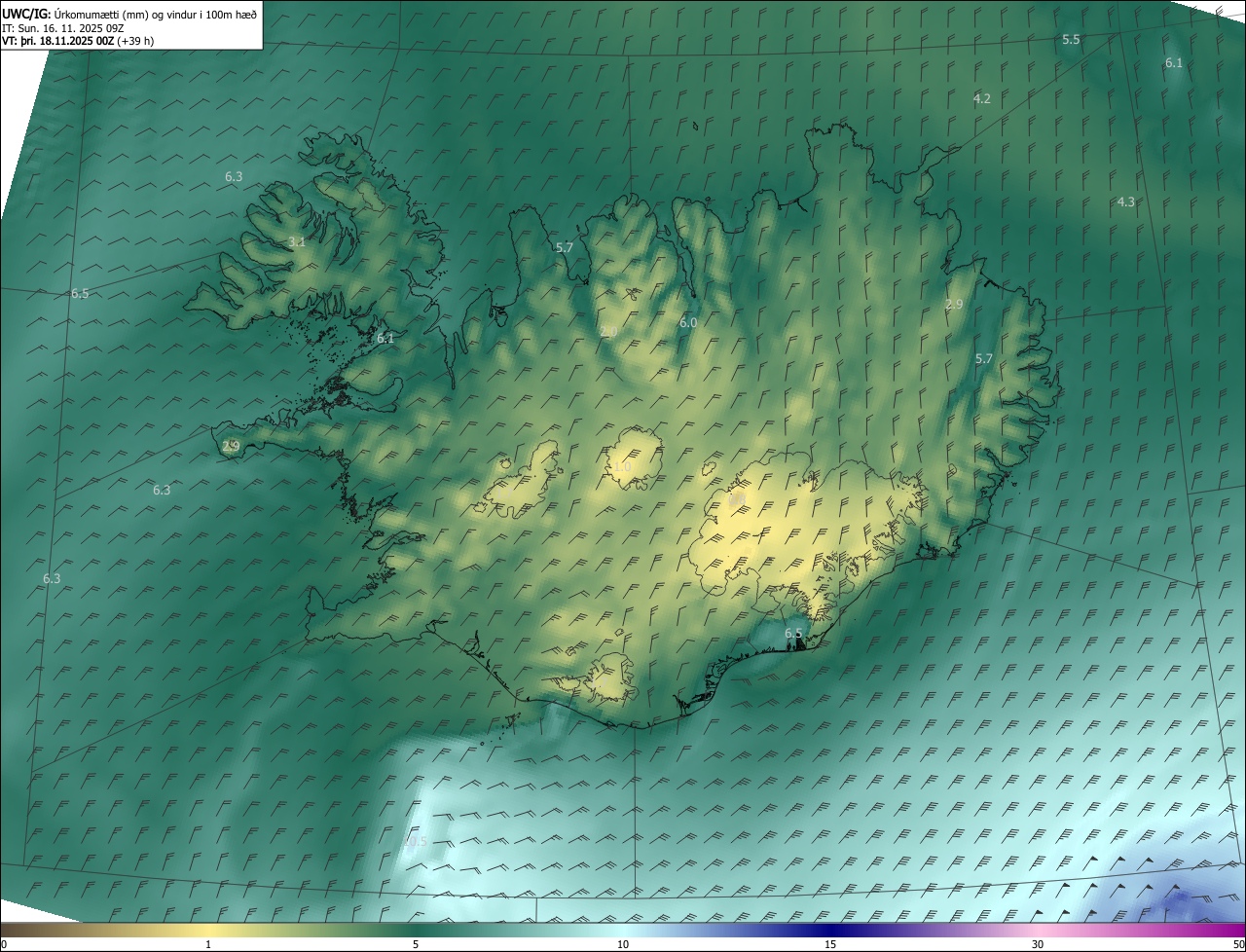Click the color scale tick labeled 30
Image resolution: width=1246 pixels, height=952 pixels.
pos(1038,945)
